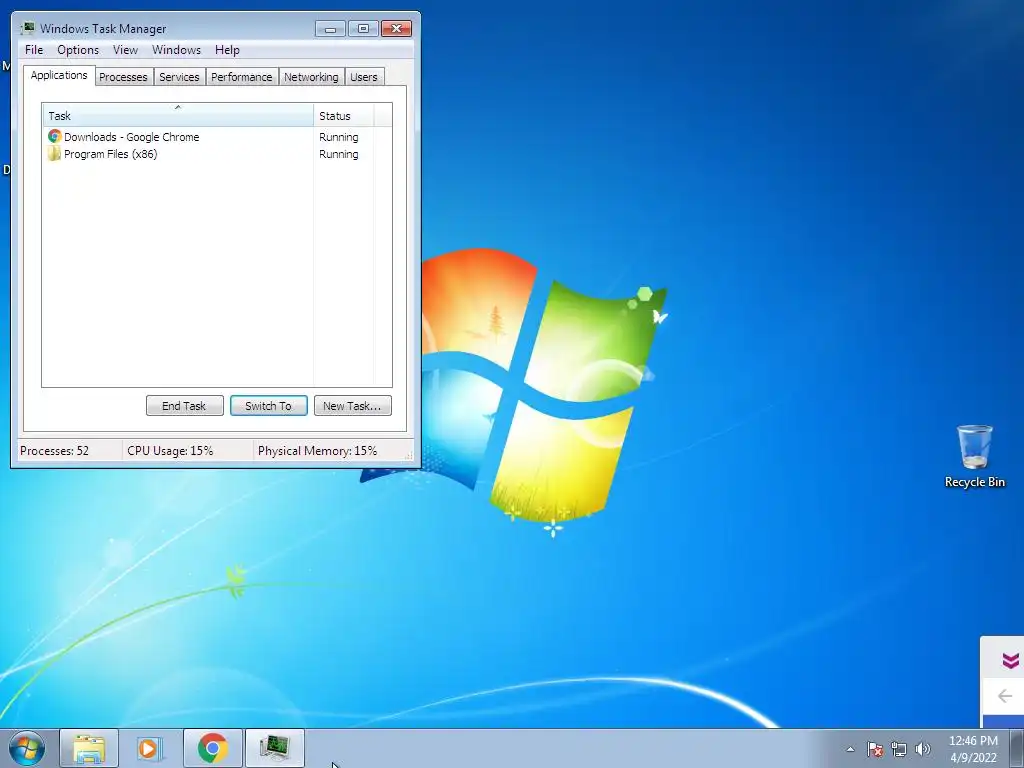Viewport: 1024px width, 768px height.
Task: Open Windows Explorer from the taskbar
Action: pos(89,748)
